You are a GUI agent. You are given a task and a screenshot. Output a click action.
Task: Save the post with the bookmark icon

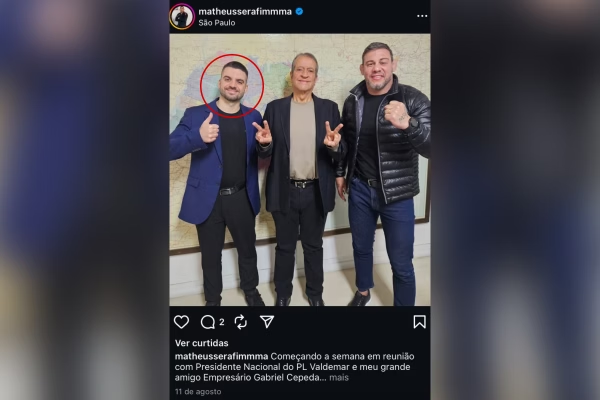tap(419, 322)
